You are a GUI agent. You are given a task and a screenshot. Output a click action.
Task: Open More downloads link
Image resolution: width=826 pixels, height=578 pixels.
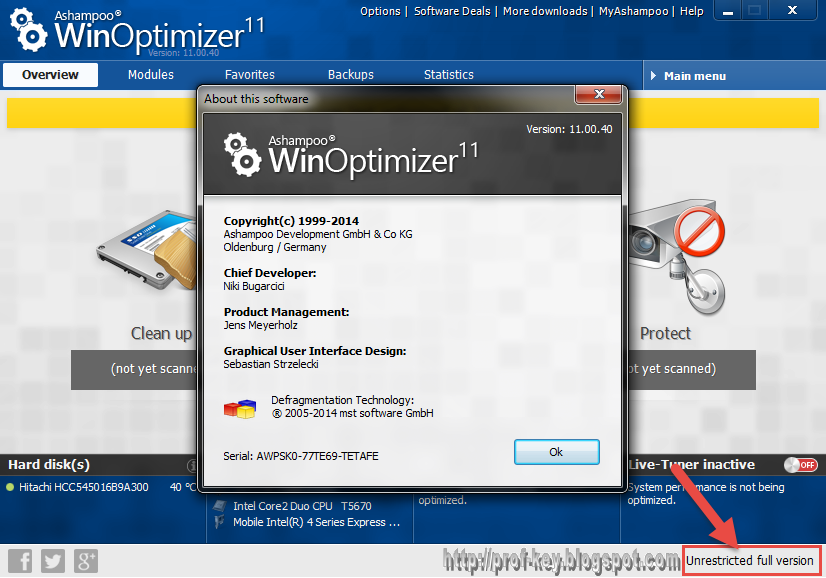[545, 11]
